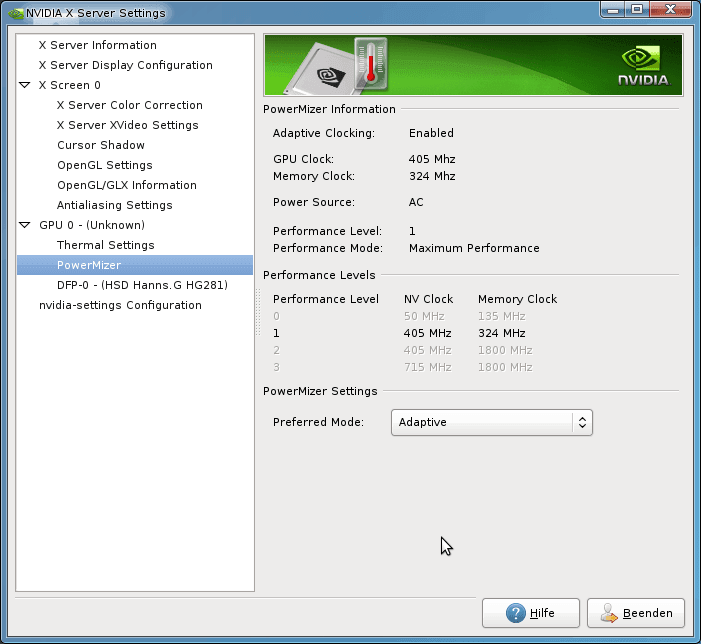Click level 2 NV clock 405 MHz

(x=427, y=350)
